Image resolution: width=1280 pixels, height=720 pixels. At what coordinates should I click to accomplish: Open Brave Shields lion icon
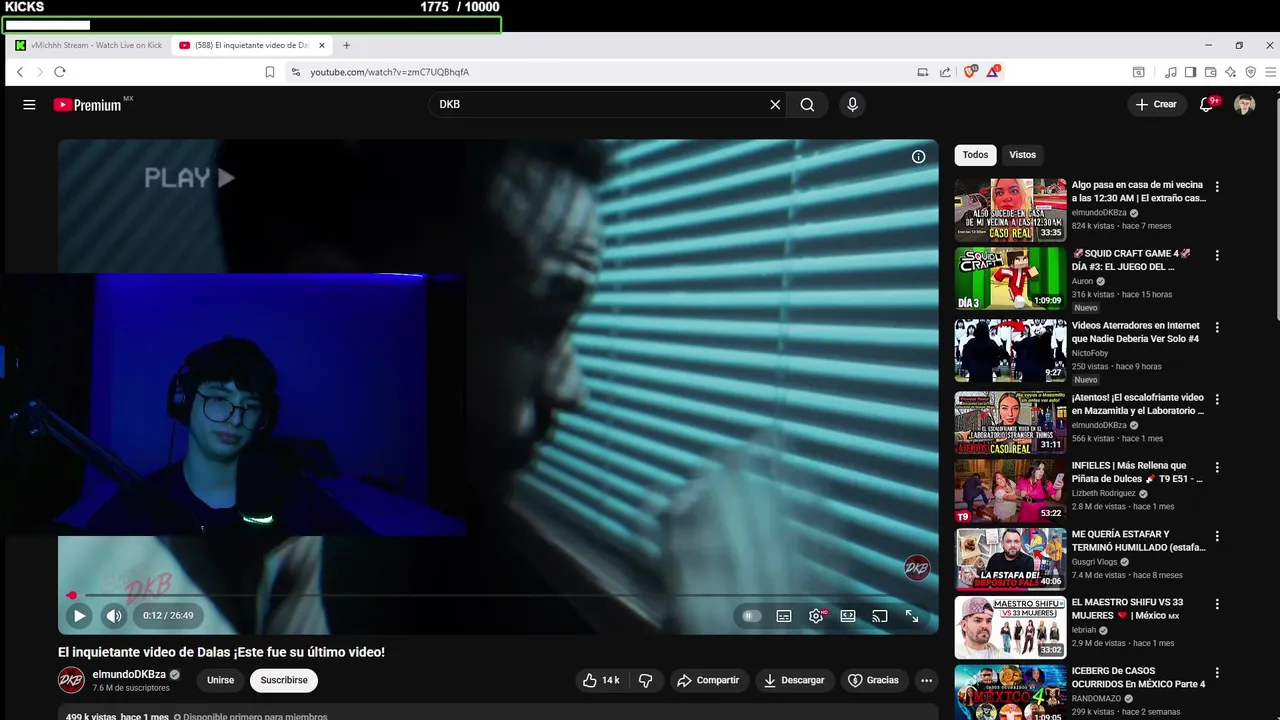[x=970, y=72]
